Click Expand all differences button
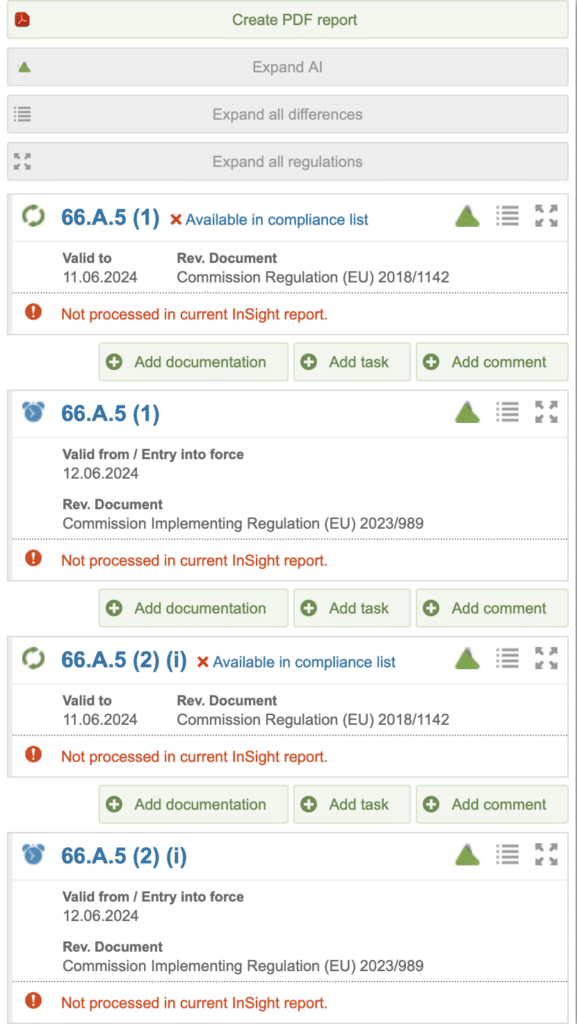Viewport: 577px width, 1024px height. 288,114
